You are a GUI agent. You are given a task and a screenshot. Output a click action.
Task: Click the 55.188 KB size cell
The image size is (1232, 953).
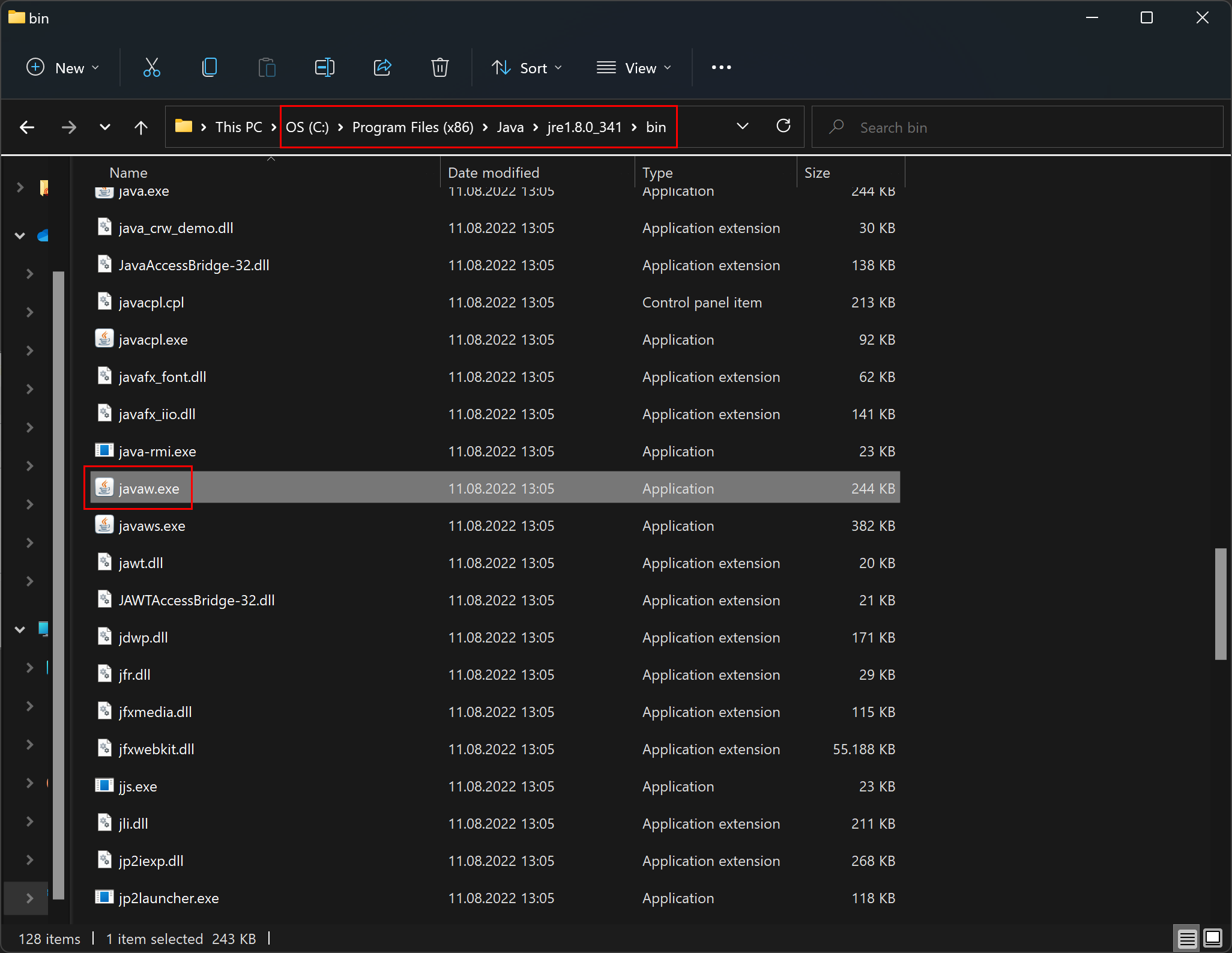pyautogui.click(x=864, y=749)
